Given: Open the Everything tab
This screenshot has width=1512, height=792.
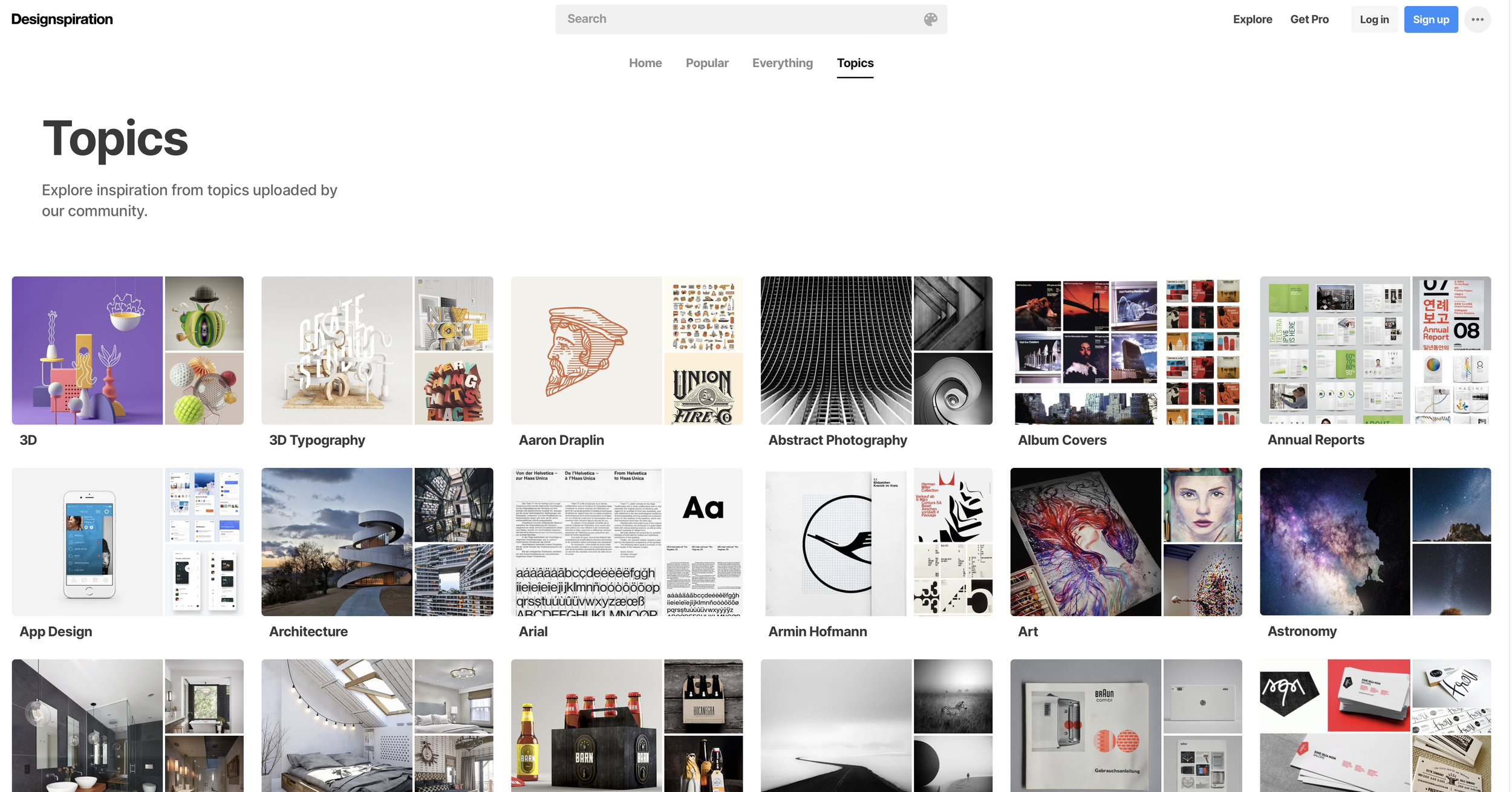Looking at the screenshot, I should (782, 63).
